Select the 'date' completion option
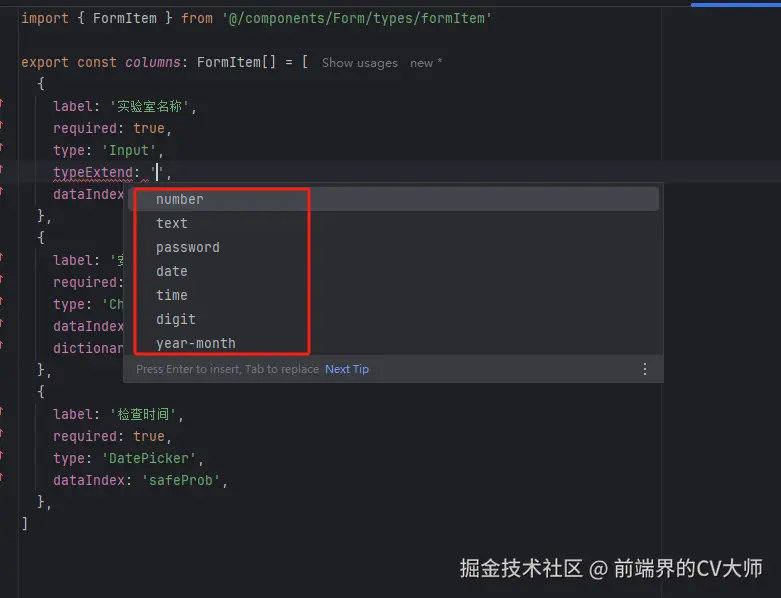Viewport: 781px width, 598px height. point(172,271)
